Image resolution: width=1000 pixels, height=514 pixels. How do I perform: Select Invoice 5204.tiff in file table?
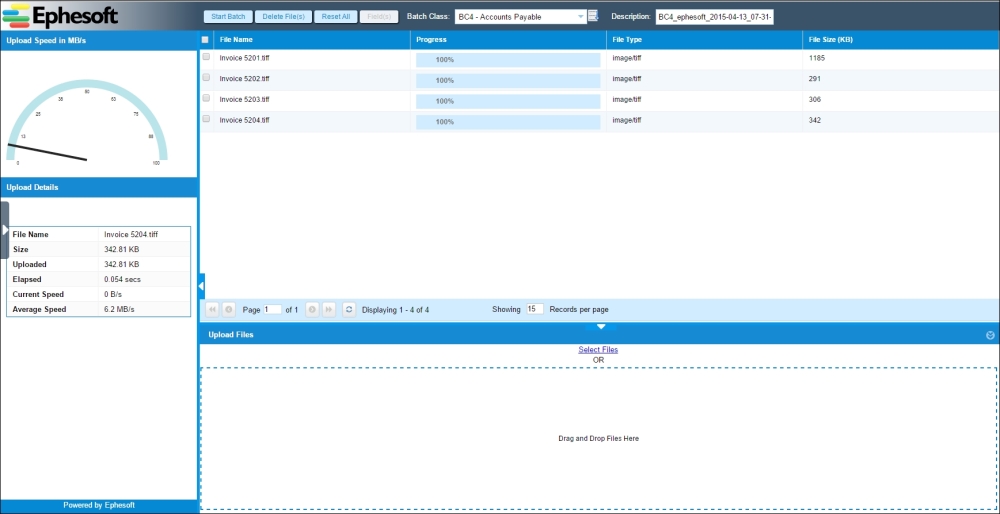pos(244,120)
